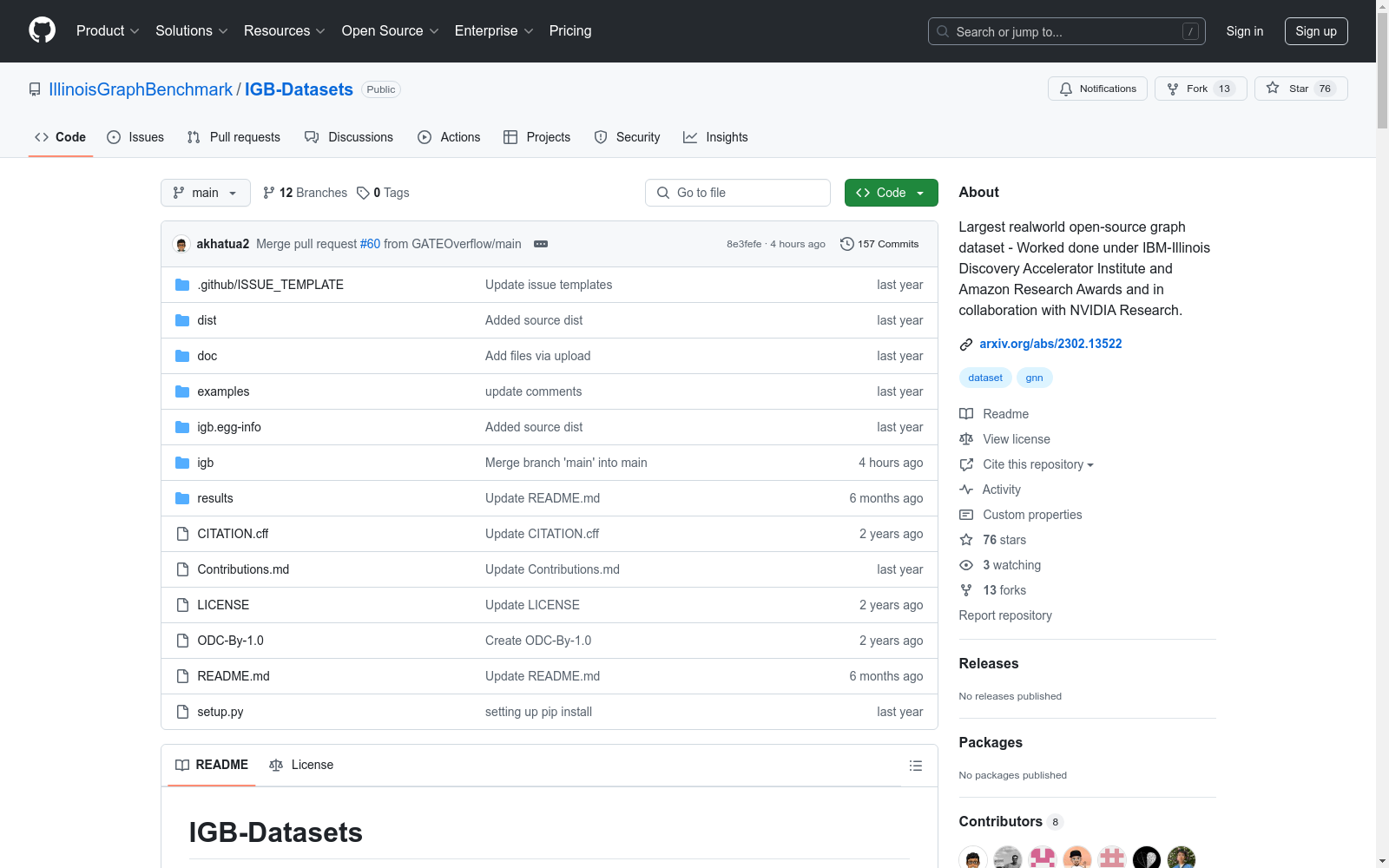Click the Sign up button
Screen dimensions: 1389x868
[1316, 31]
